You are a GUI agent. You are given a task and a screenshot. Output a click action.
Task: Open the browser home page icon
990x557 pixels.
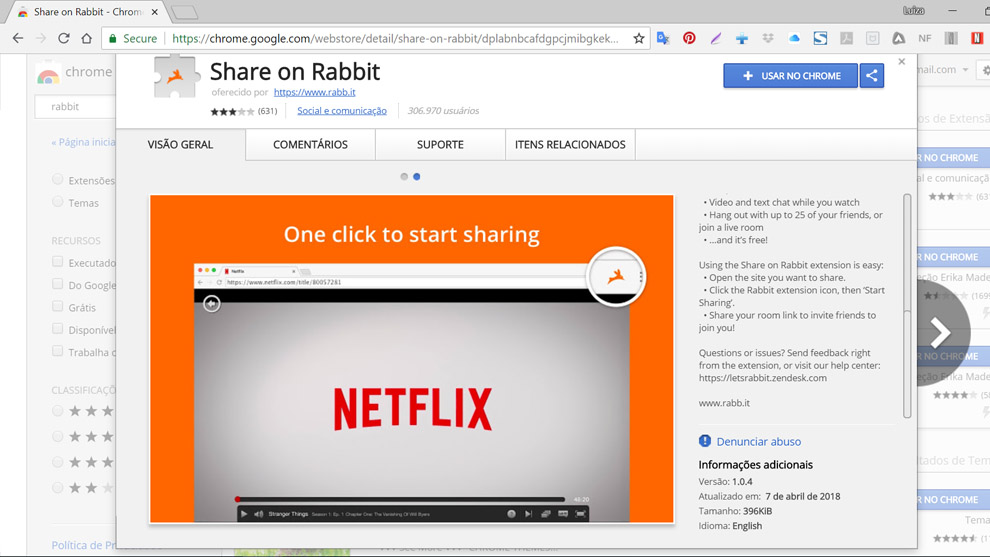86,39
